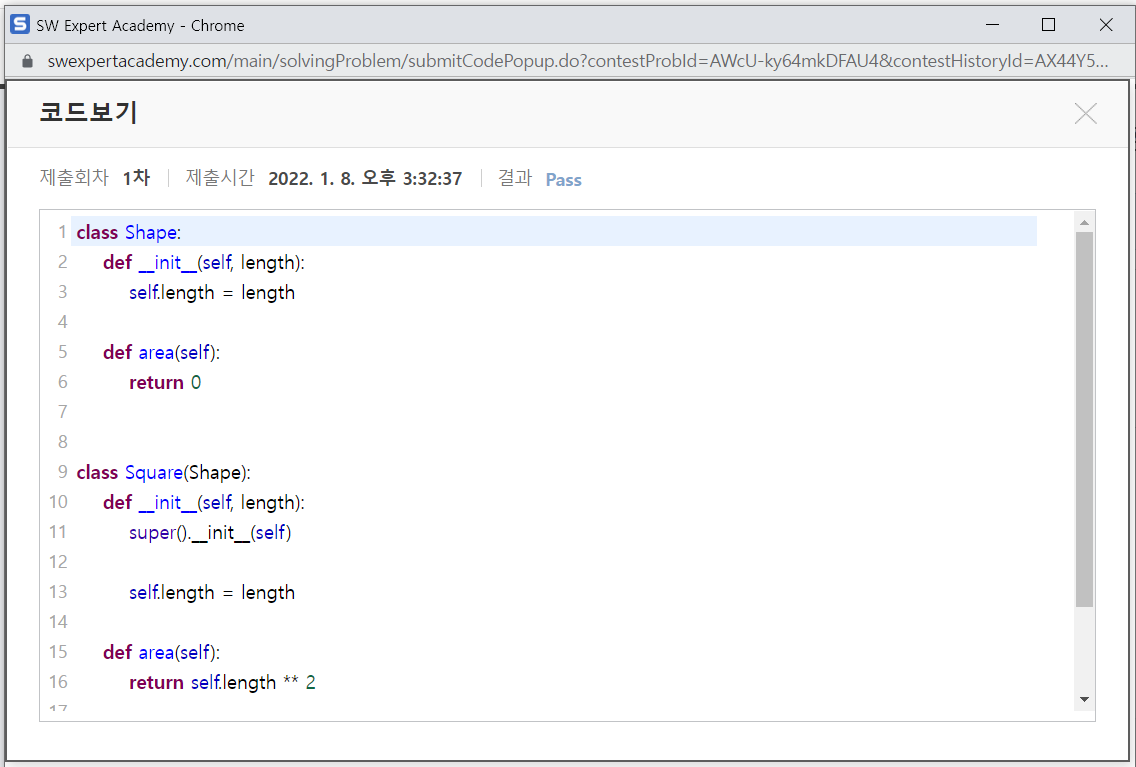Click the 코드보기 heading
The image size is (1136, 767).
88,112
